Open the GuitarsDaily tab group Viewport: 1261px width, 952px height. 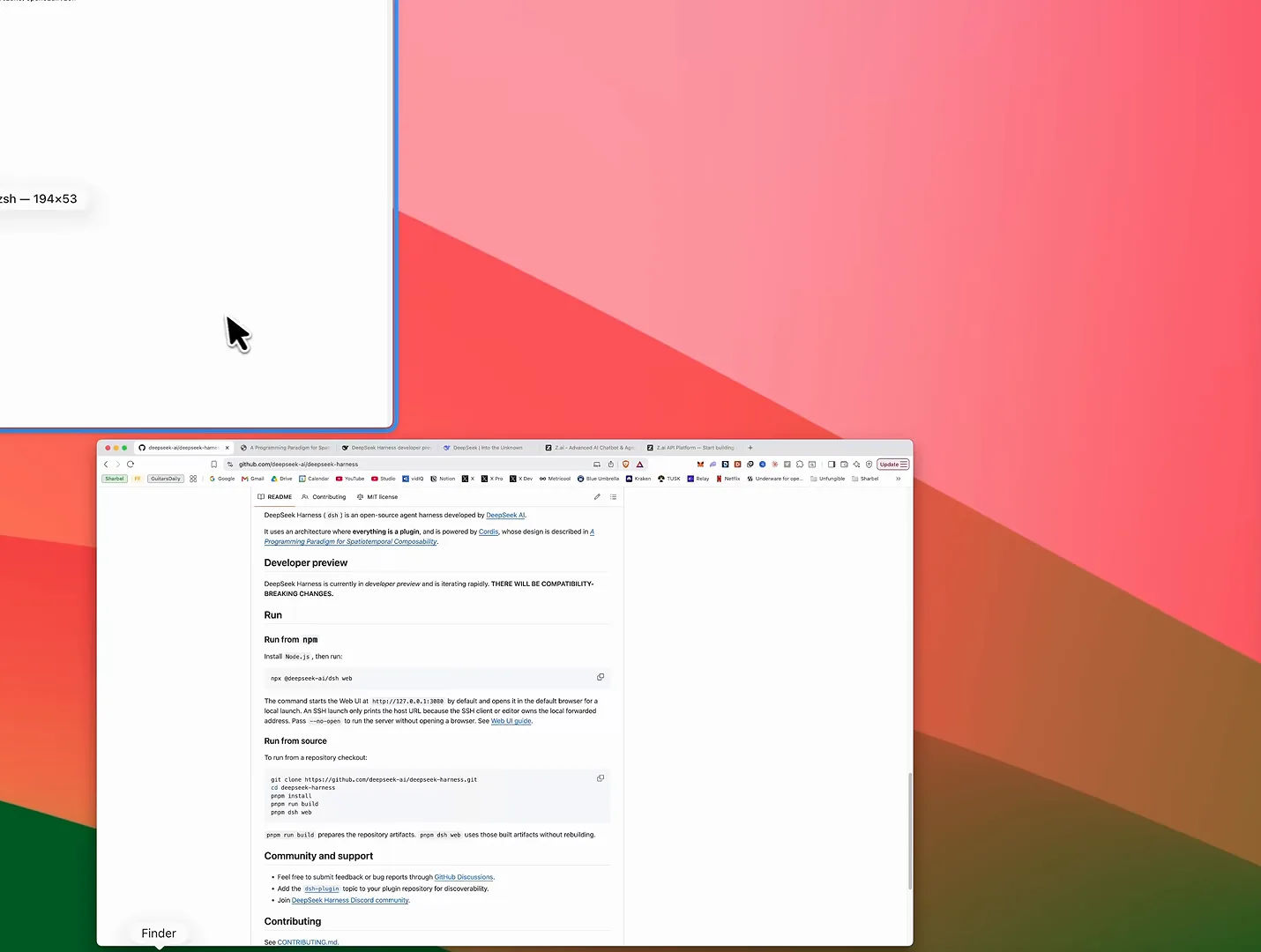(166, 479)
